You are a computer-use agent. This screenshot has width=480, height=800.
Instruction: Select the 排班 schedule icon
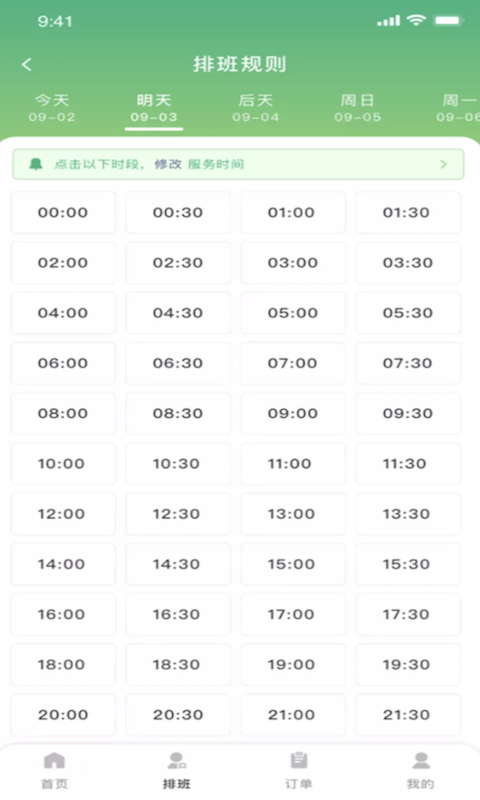pos(176,761)
